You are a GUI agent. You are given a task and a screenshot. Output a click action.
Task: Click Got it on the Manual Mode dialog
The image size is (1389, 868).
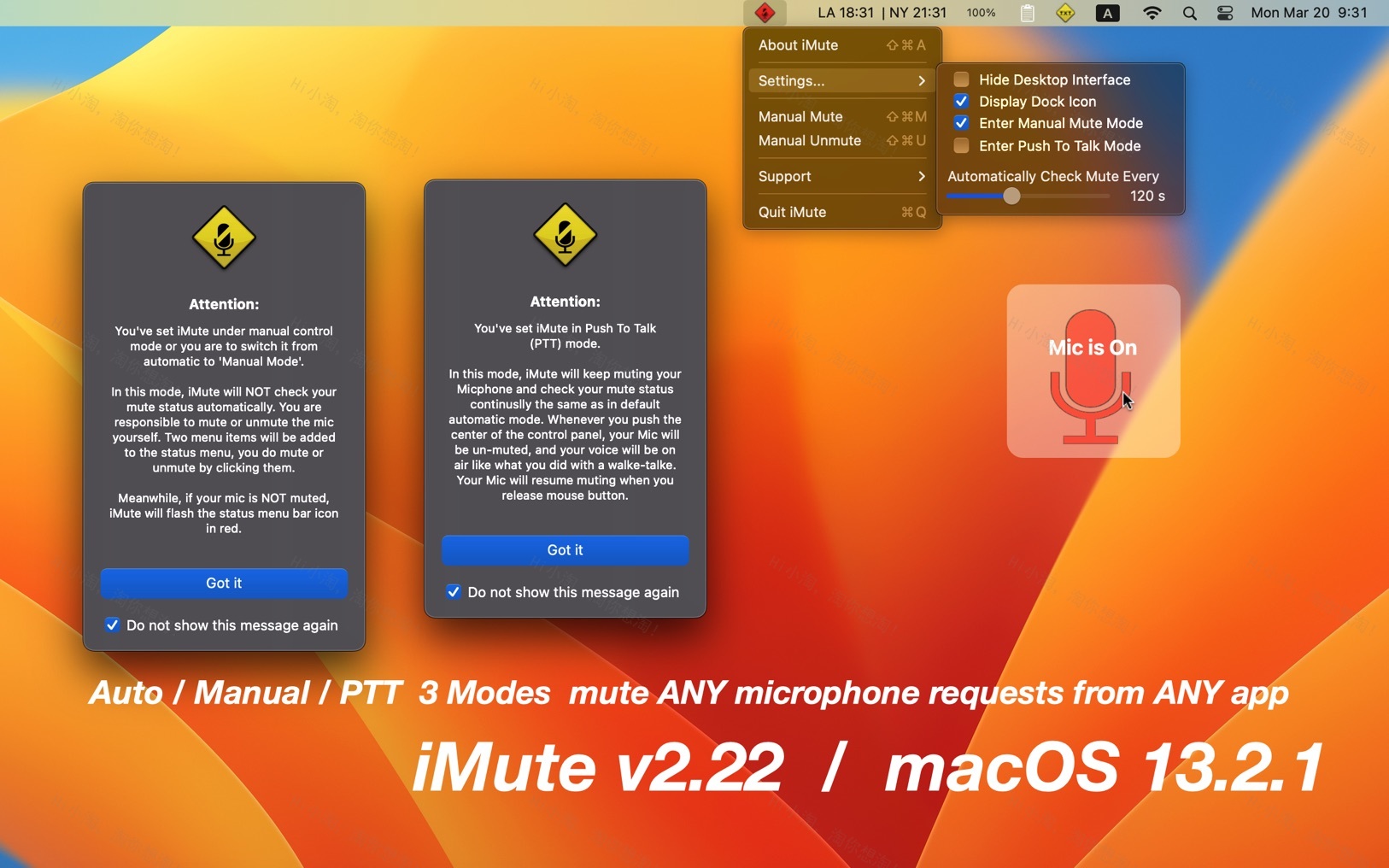pos(223,584)
